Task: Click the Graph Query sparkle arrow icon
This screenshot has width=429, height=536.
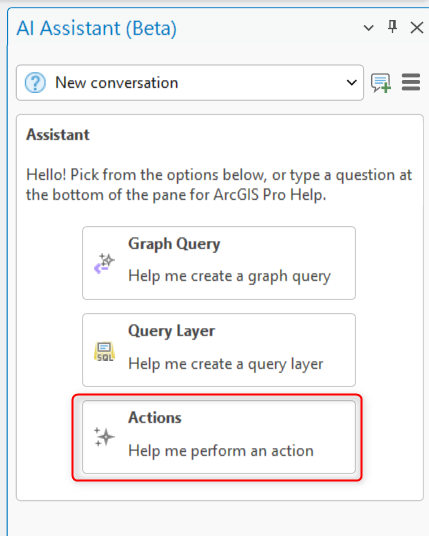Action: [x=104, y=264]
